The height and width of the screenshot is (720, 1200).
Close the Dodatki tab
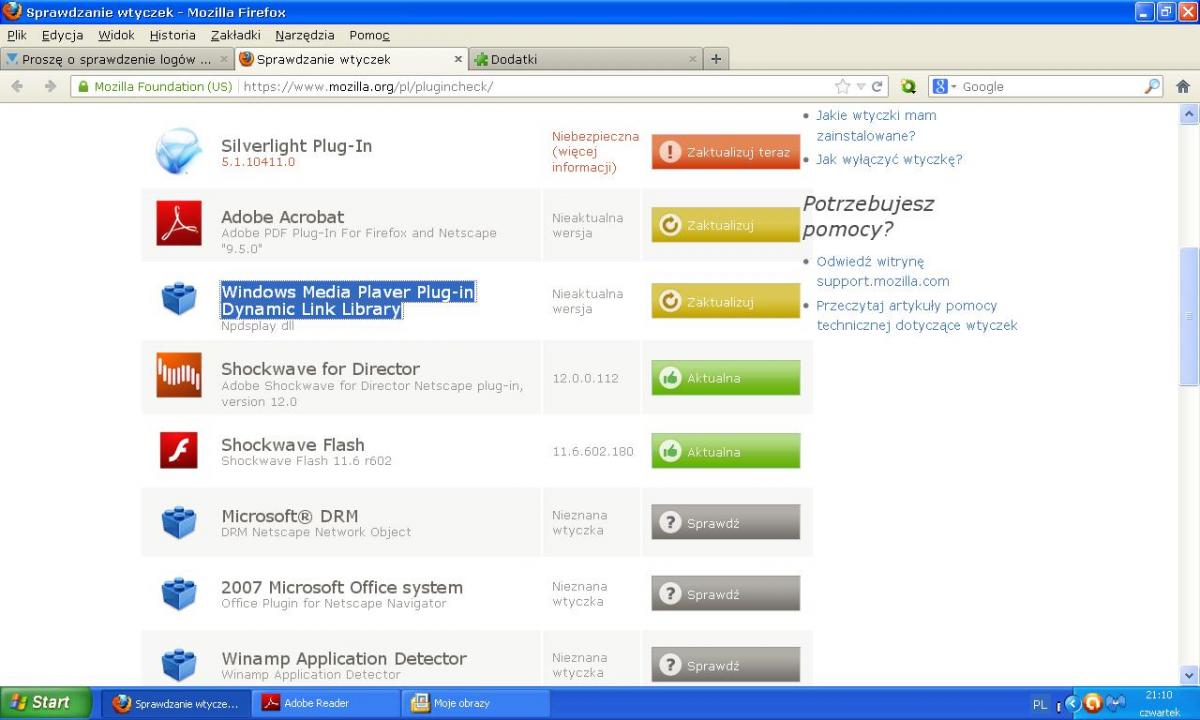point(693,59)
